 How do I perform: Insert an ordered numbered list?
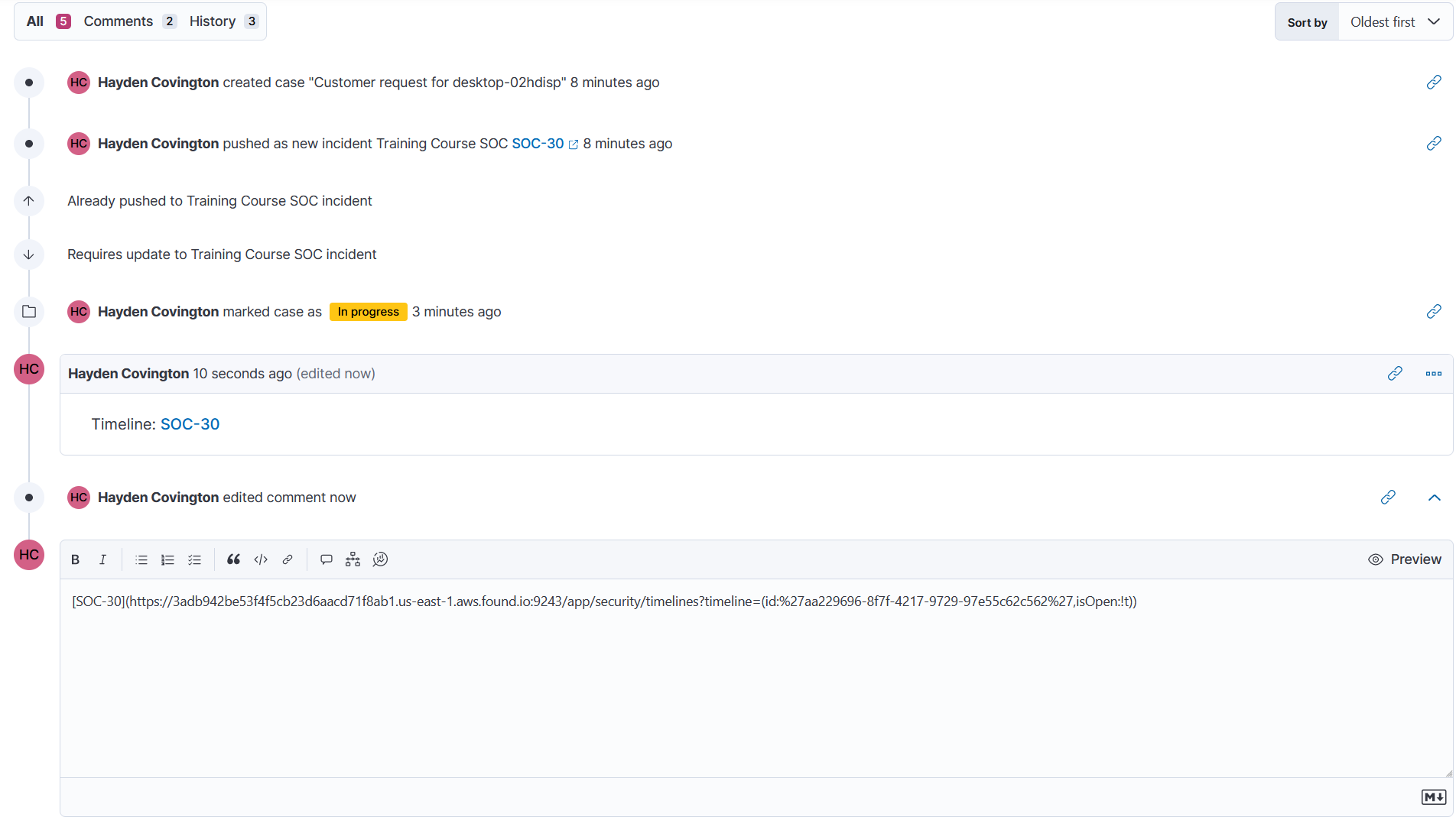click(x=168, y=559)
